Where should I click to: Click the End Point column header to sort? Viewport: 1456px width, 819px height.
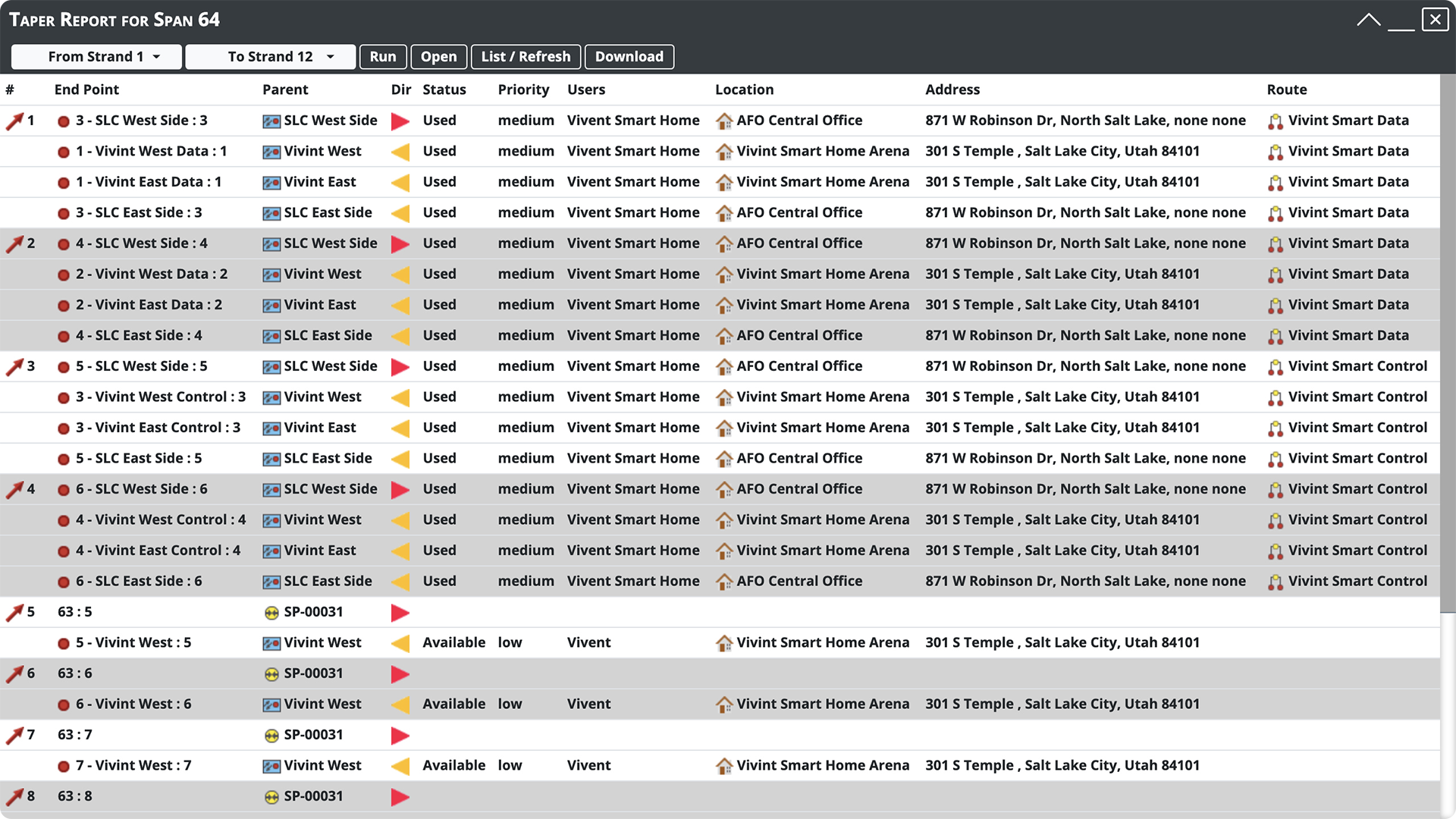86,88
